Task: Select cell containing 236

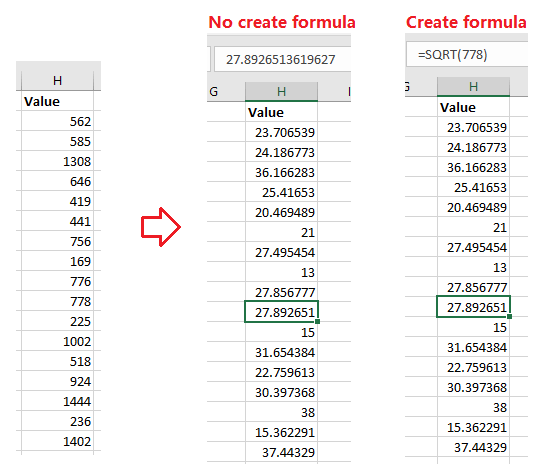Action: pyautogui.click(x=58, y=421)
